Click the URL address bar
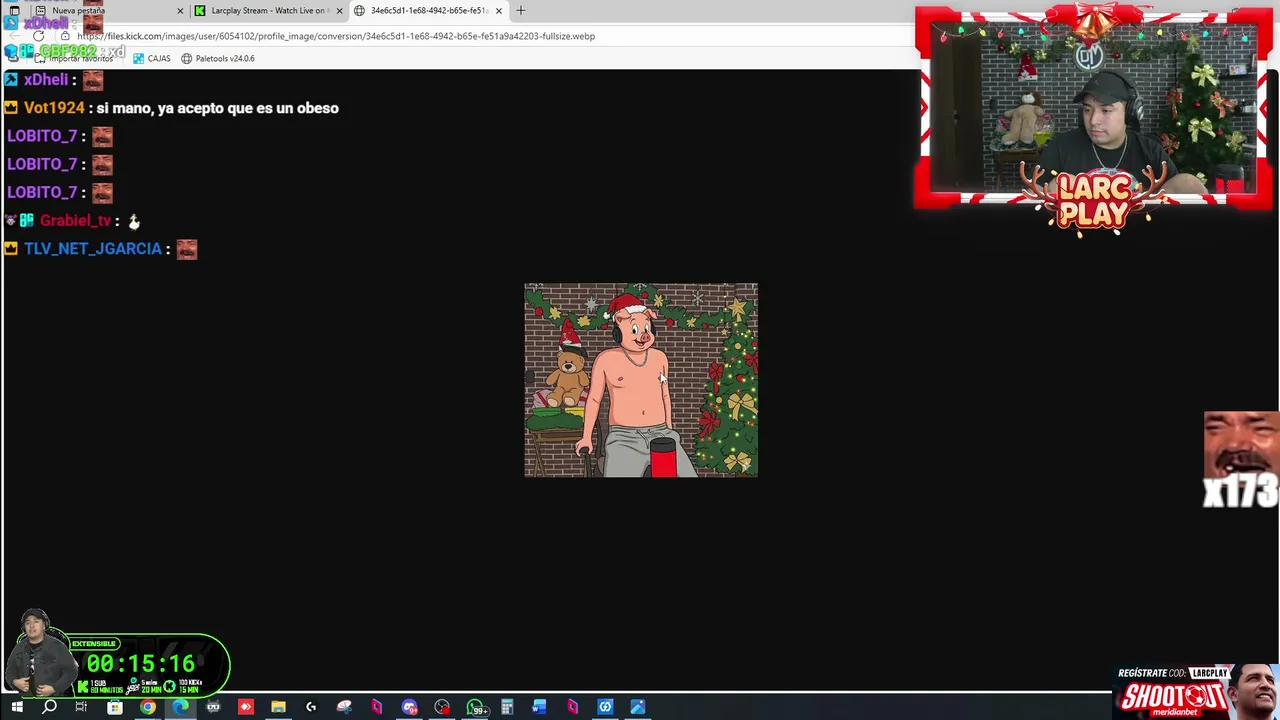The image size is (1280, 720). coord(336,36)
